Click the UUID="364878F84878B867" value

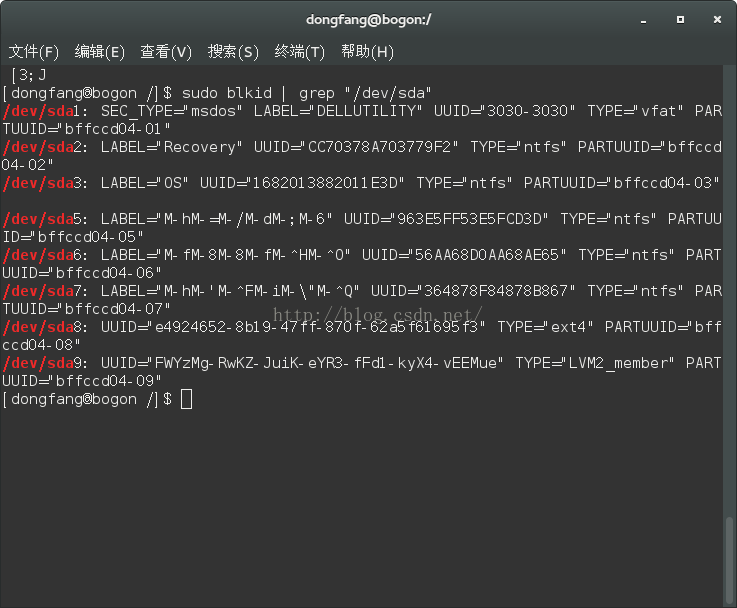click(473, 291)
